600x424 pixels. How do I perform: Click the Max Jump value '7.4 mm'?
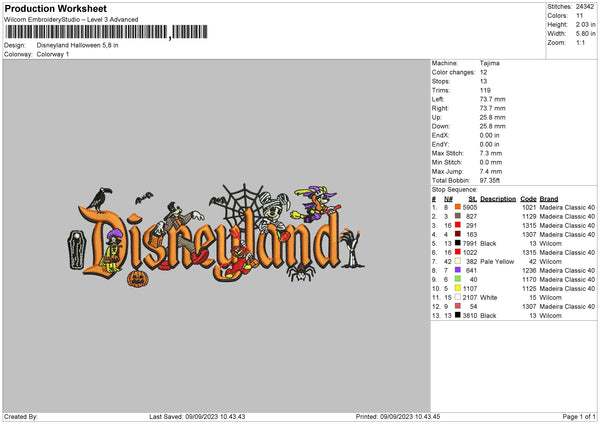(491, 171)
